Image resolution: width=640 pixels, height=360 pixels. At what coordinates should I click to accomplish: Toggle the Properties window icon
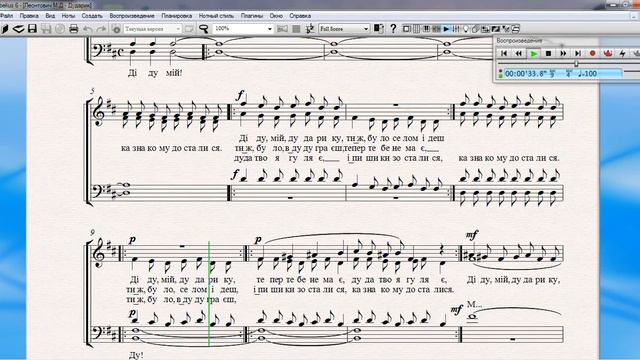coord(506,29)
